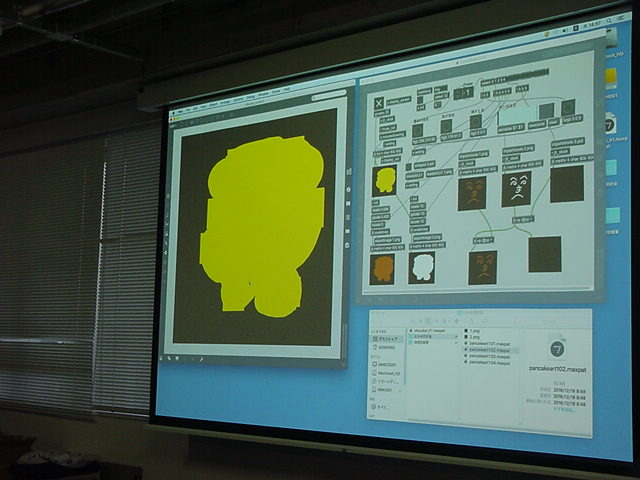Click the orange blob preview at patcher bottom left
640x480 pixels.
point(382,269)
